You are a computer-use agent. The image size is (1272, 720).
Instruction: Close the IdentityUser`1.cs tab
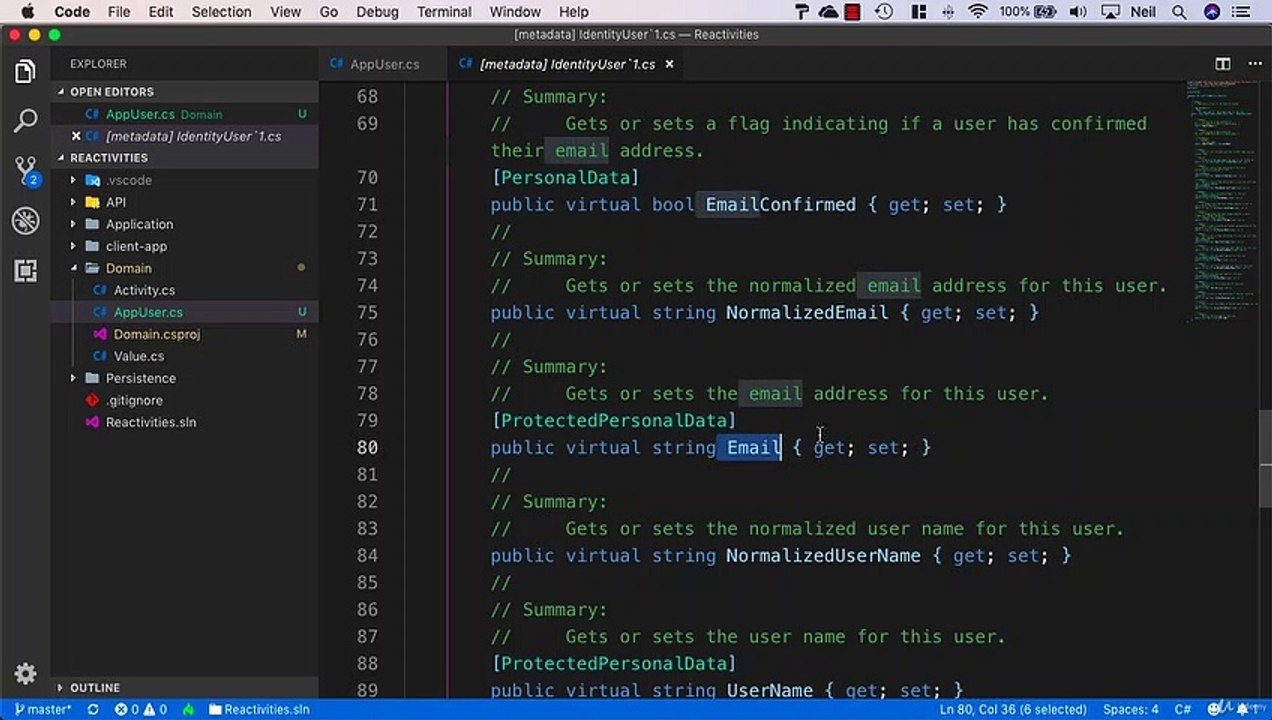(x=670, y=64)
